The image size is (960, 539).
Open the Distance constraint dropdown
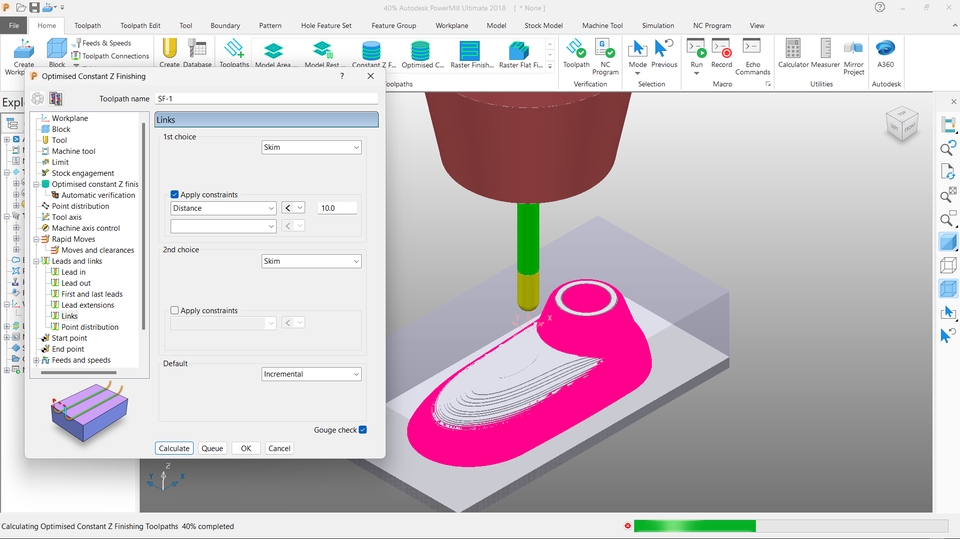(x=223, y=208)
